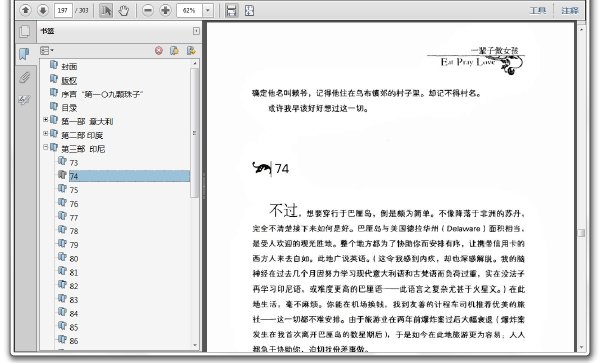Open the 序言 bookmark
Viewport: 600px width, 363px height.
(102, 94)
